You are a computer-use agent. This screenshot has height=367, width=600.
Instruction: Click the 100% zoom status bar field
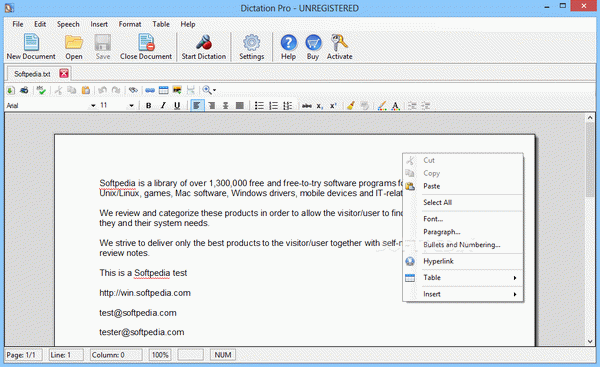160,355
